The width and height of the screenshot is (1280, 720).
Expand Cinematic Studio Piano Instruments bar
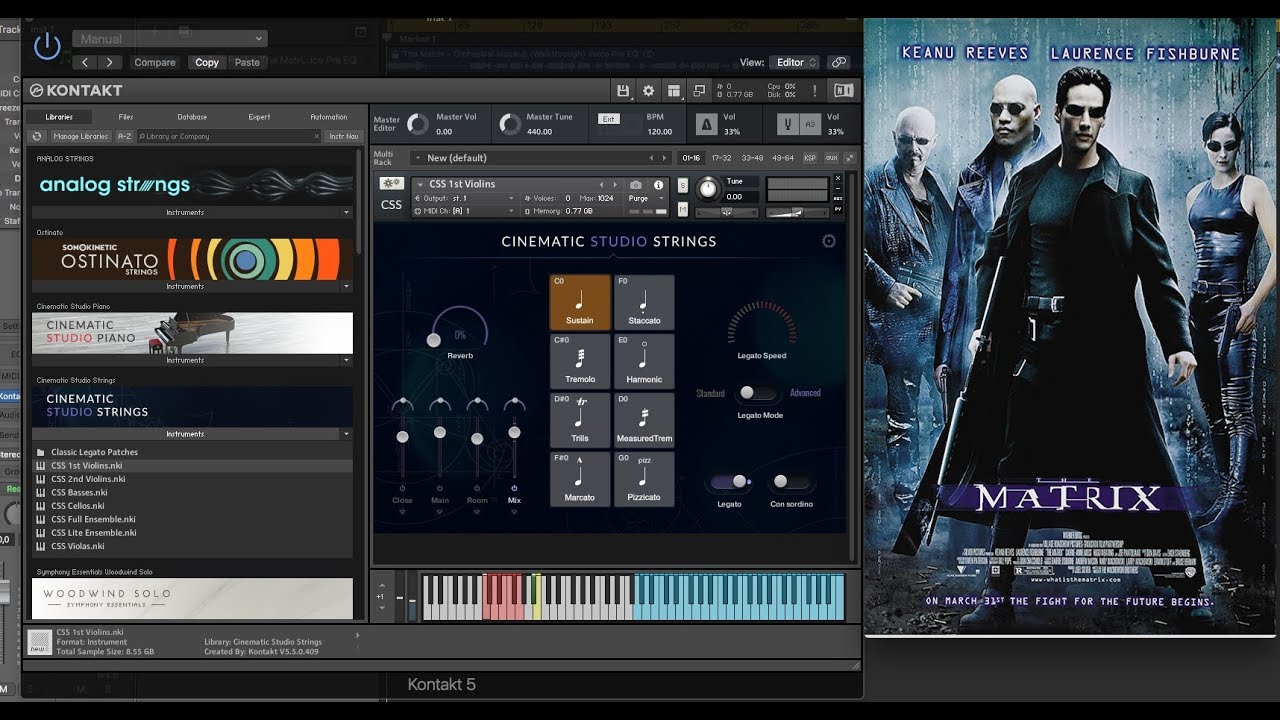[x=191, y=360]
